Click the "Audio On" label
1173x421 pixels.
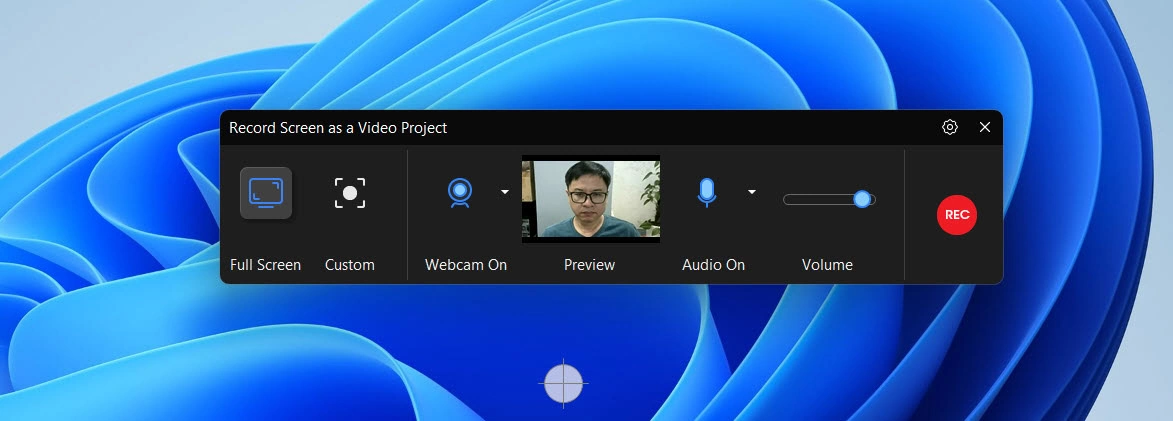[714, 265]
